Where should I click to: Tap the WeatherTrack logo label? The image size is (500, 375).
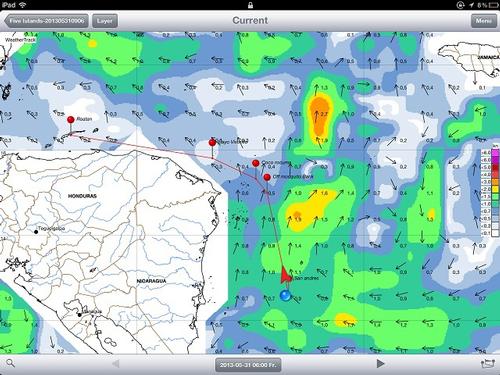pos(20,40)
